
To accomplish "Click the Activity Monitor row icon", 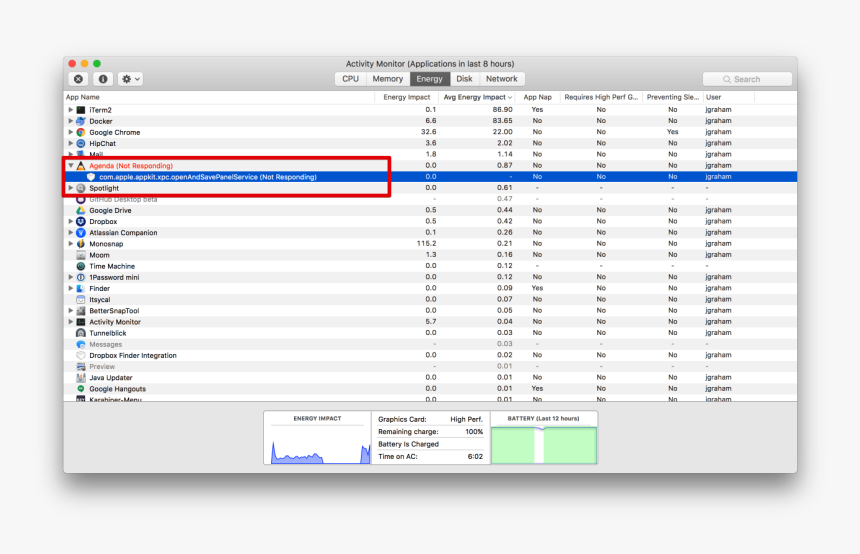I will [x=81, y=321].
